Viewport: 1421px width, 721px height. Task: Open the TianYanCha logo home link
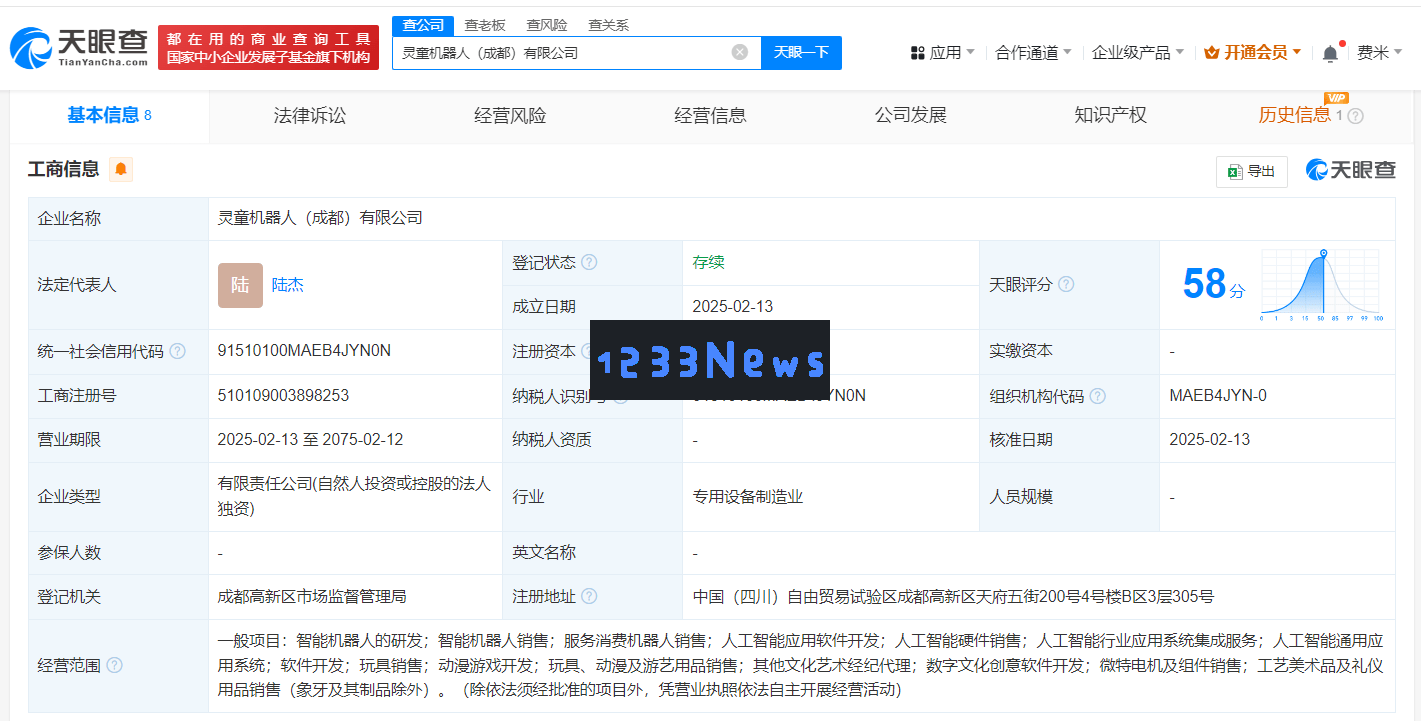click(79, 47)
